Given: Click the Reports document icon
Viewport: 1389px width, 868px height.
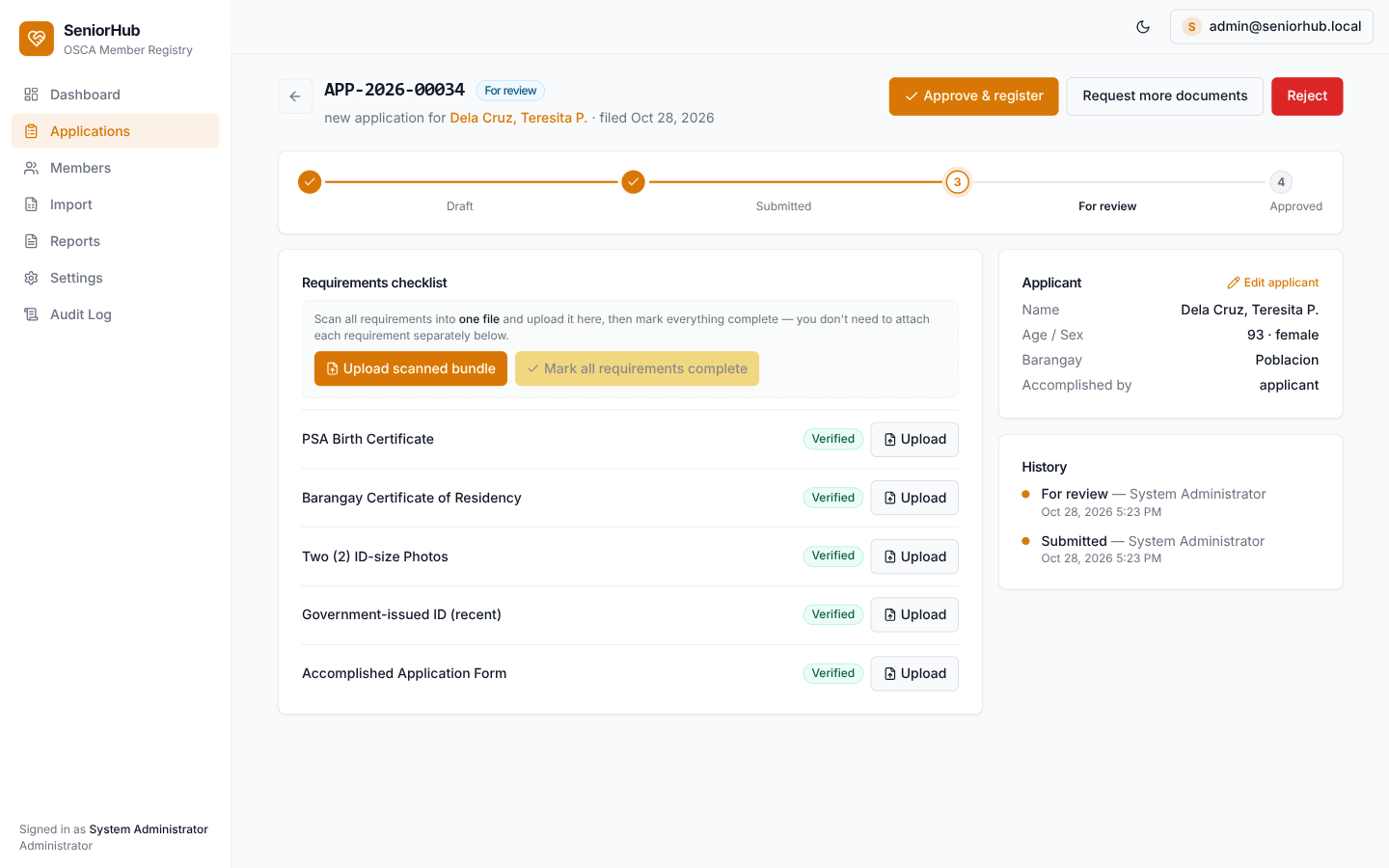Looking at the screenshot, I should (31, 241).
